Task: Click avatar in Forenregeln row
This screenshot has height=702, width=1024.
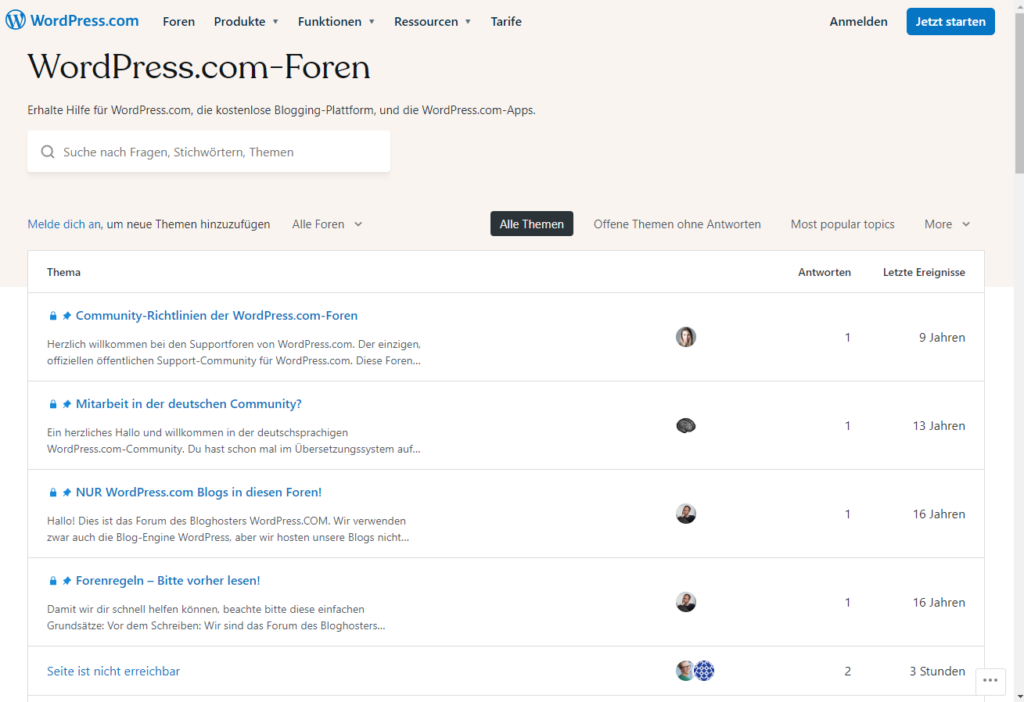Action: pos(686,602)
